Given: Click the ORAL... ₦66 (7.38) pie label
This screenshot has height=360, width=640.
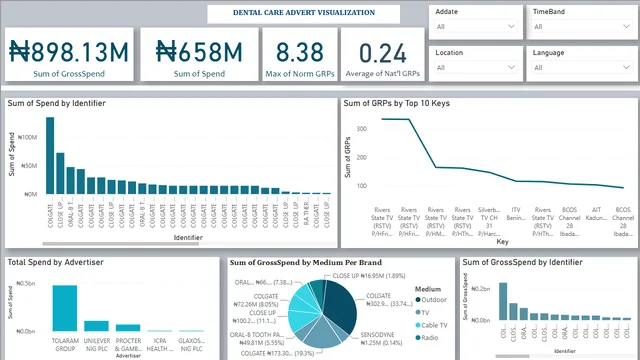Looking at the screenshot, I should [x=263, y=282].
